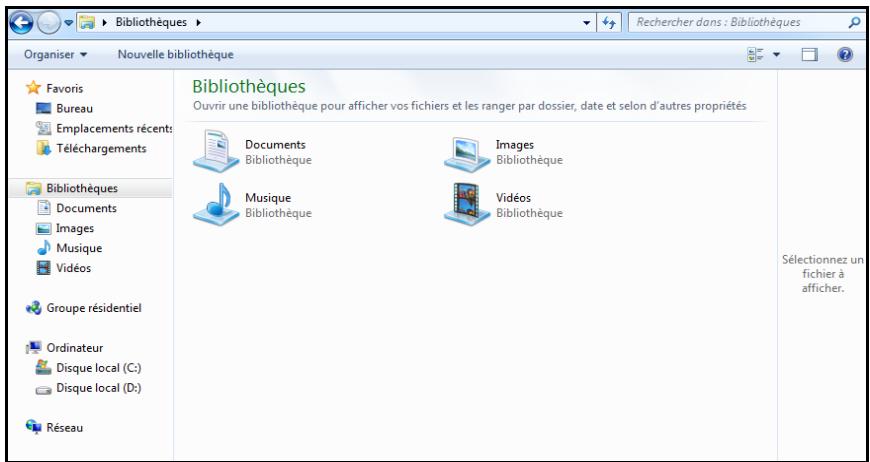Viewport: 870px width, 462px height.
Task: Click the Libraries folder icon in the address bar
Action: [x=86, y=23]
